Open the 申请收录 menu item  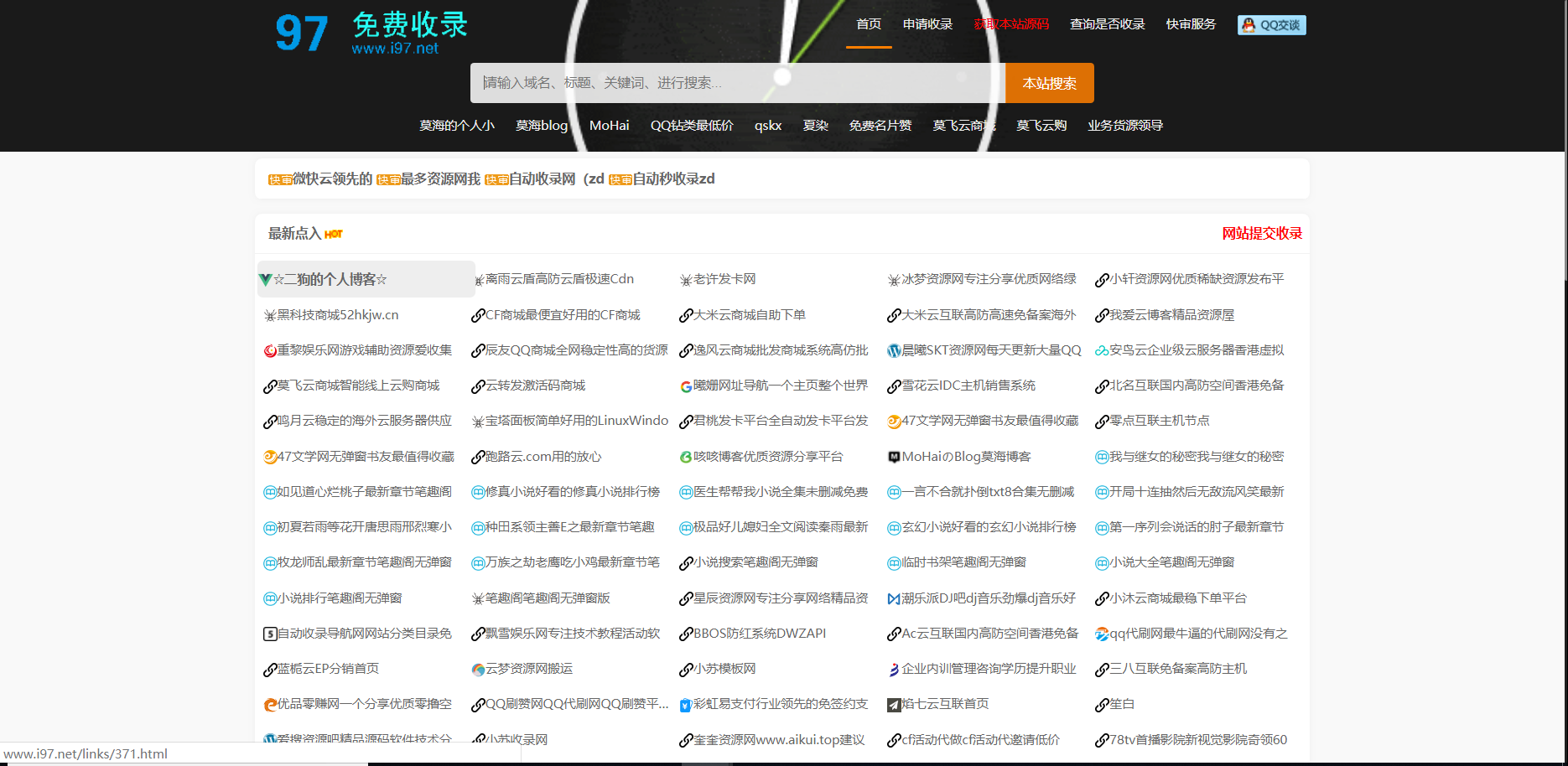927,24
